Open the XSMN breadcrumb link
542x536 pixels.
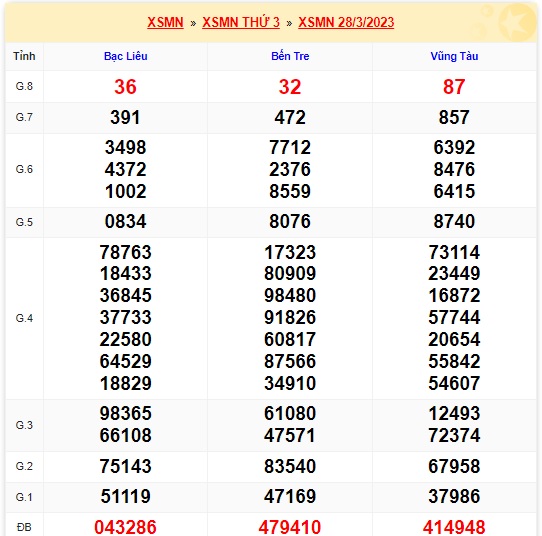click(165, 22)
